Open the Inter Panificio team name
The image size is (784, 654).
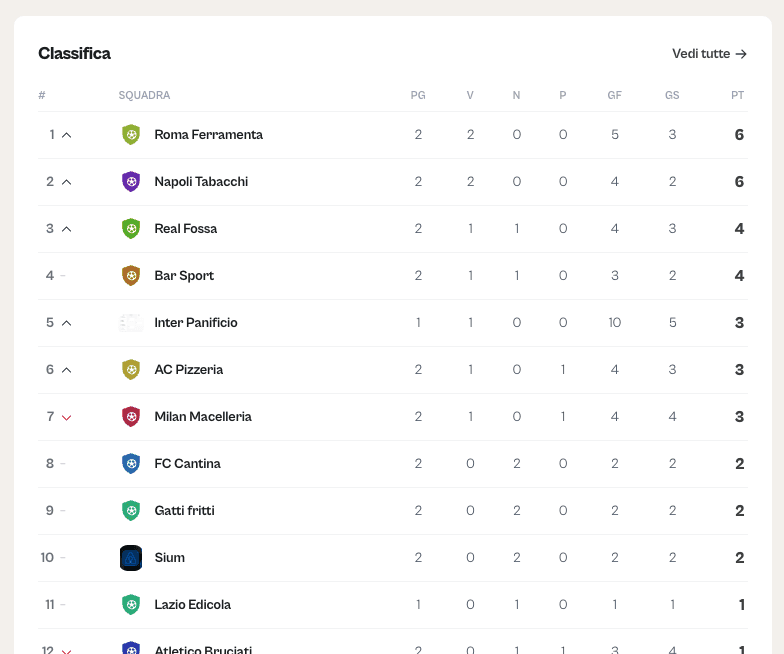[196, 322]
